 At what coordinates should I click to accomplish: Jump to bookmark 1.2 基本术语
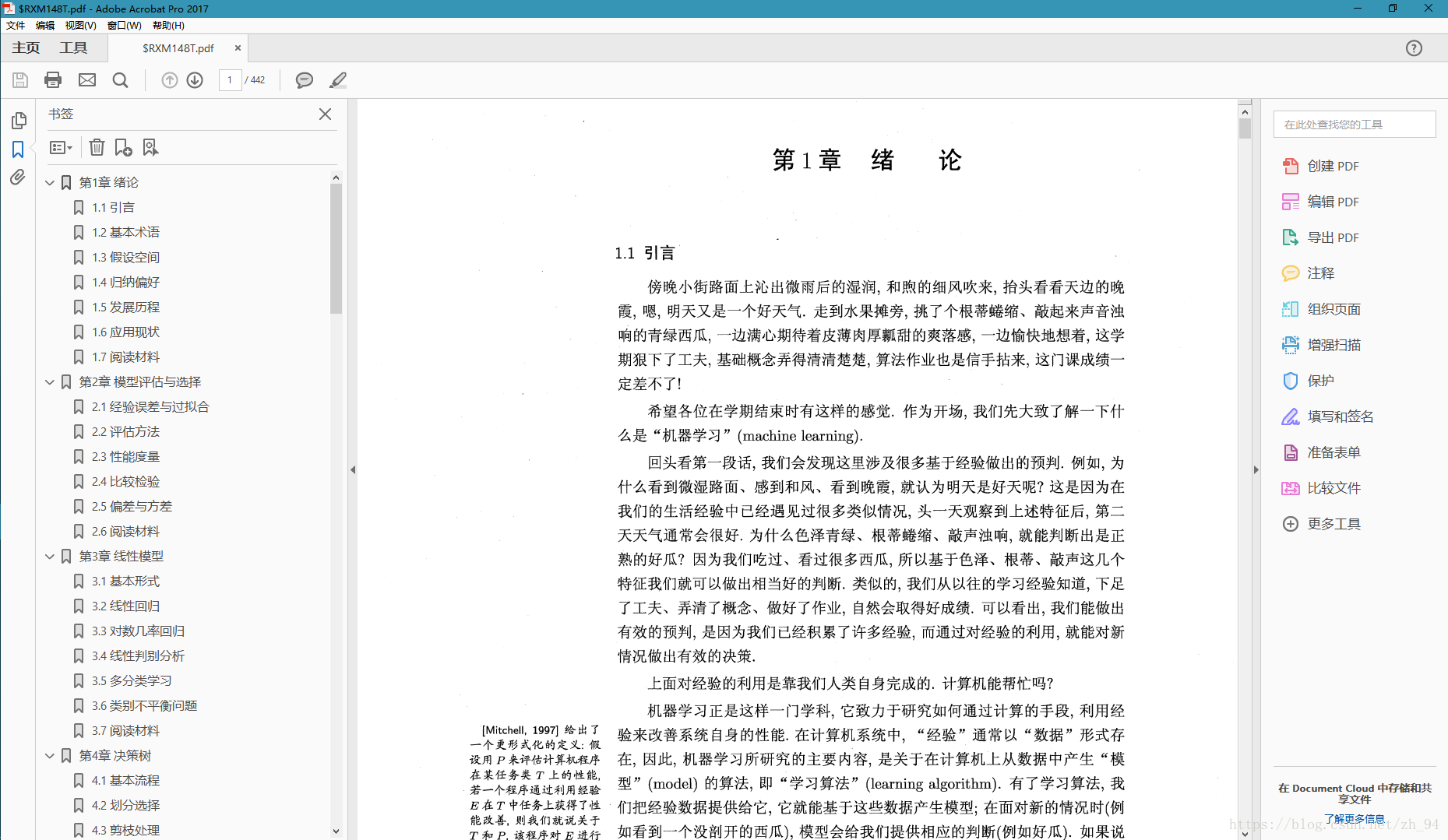coord(125,232)
